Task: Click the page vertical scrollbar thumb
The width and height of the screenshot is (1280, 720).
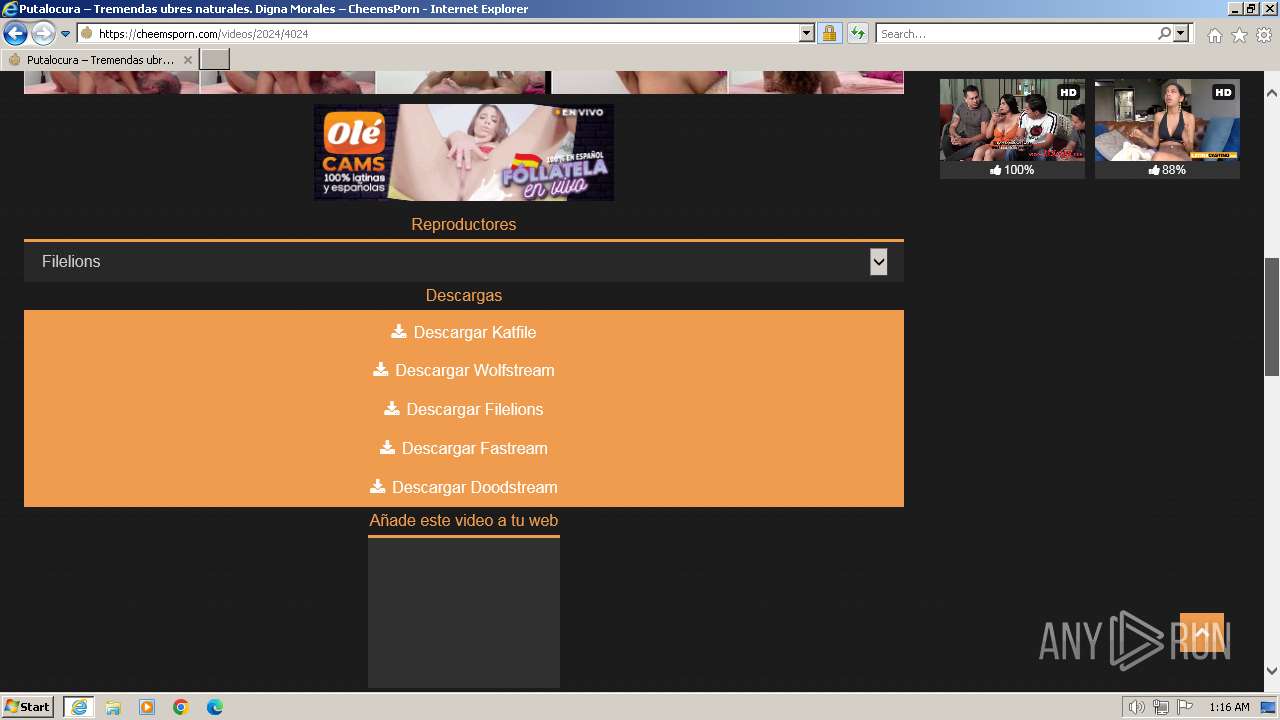Action: click(1272, 317)
